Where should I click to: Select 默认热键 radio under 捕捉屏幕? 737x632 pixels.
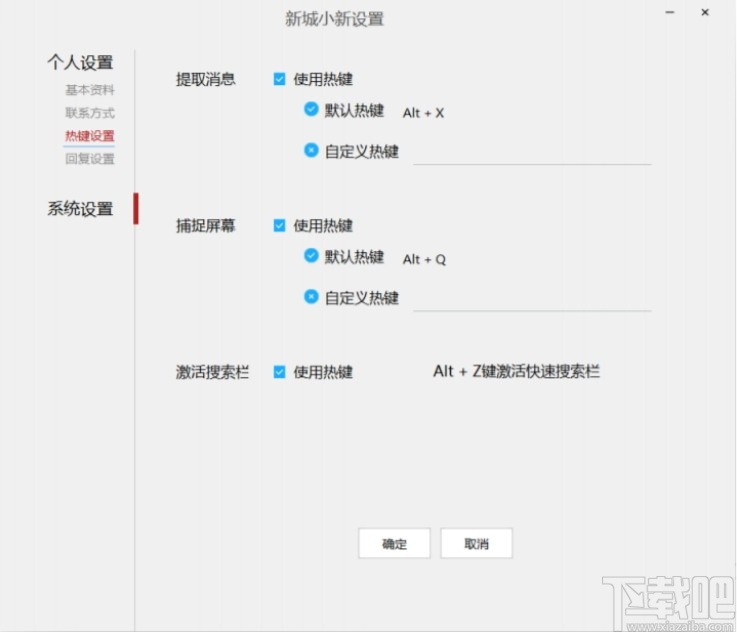click(x=311, y=256)
